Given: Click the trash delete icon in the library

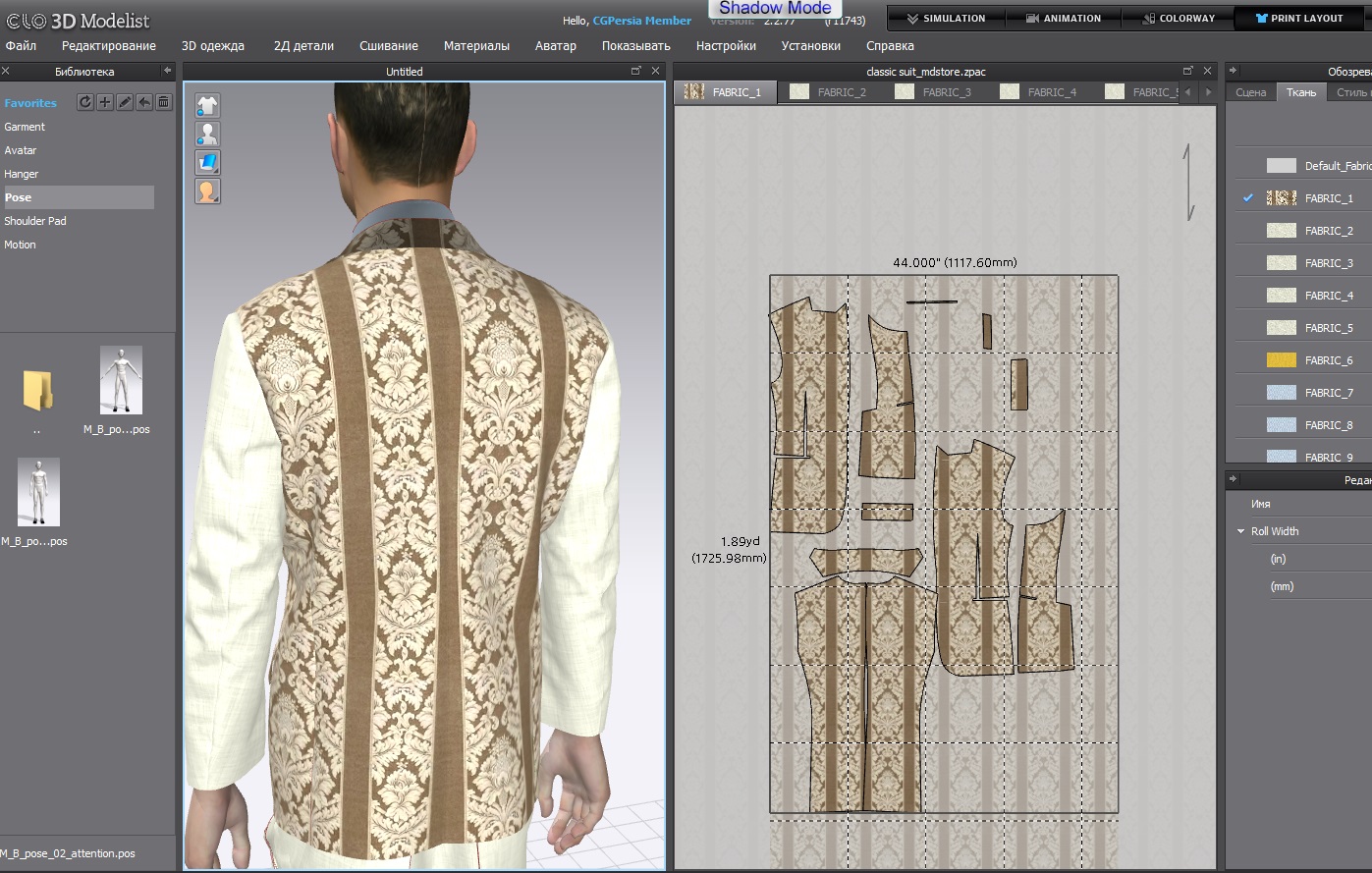Looking at the screenshot, I should point(164,102).
